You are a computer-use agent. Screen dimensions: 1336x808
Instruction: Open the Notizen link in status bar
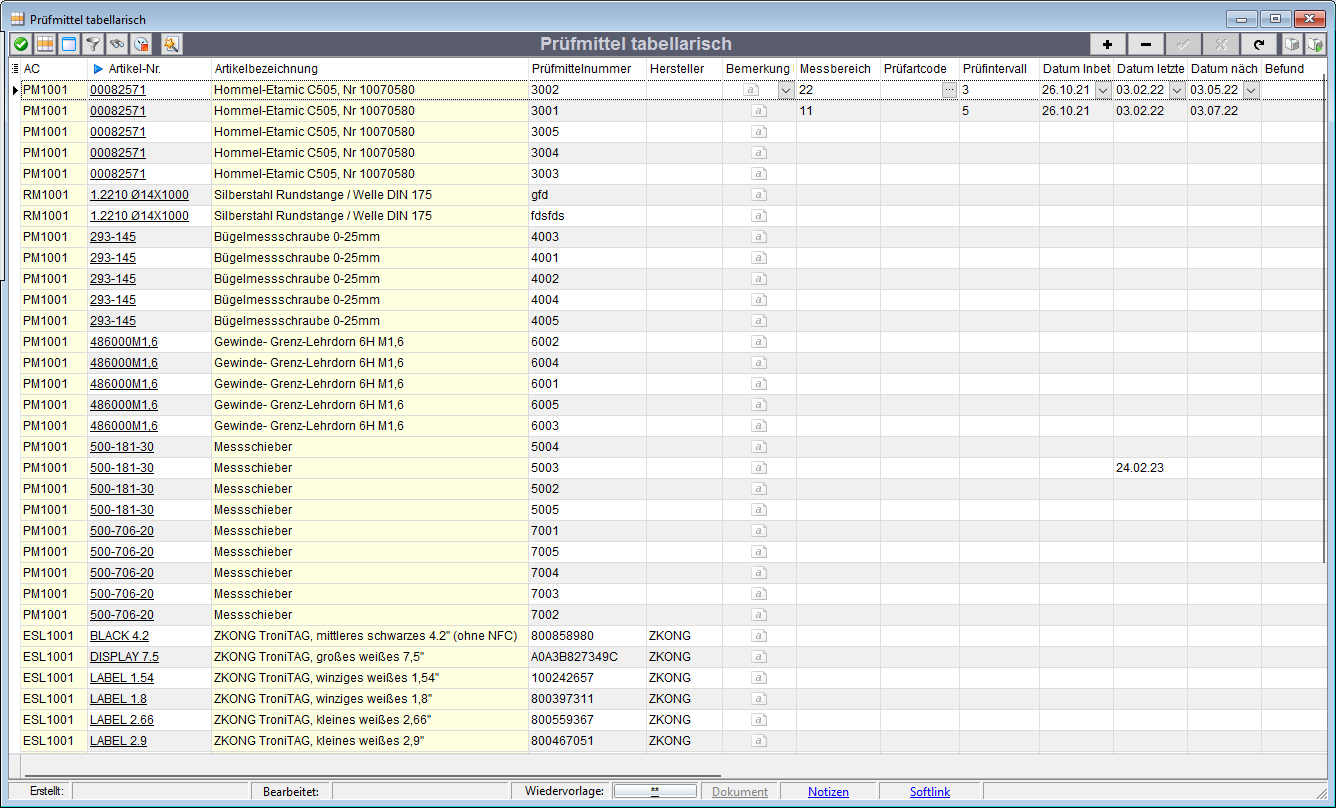(828, 792)
